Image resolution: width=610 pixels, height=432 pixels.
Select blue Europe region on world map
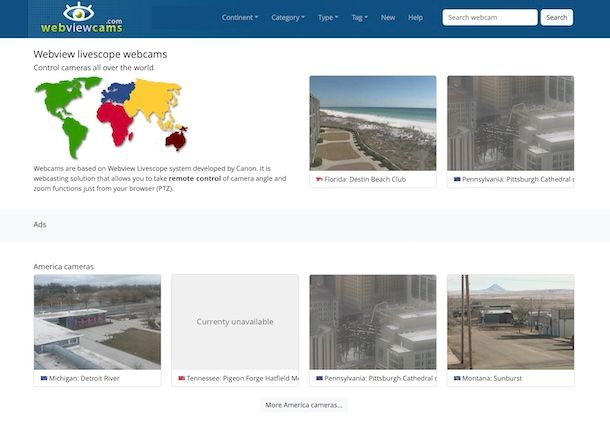tap(118, 94)
